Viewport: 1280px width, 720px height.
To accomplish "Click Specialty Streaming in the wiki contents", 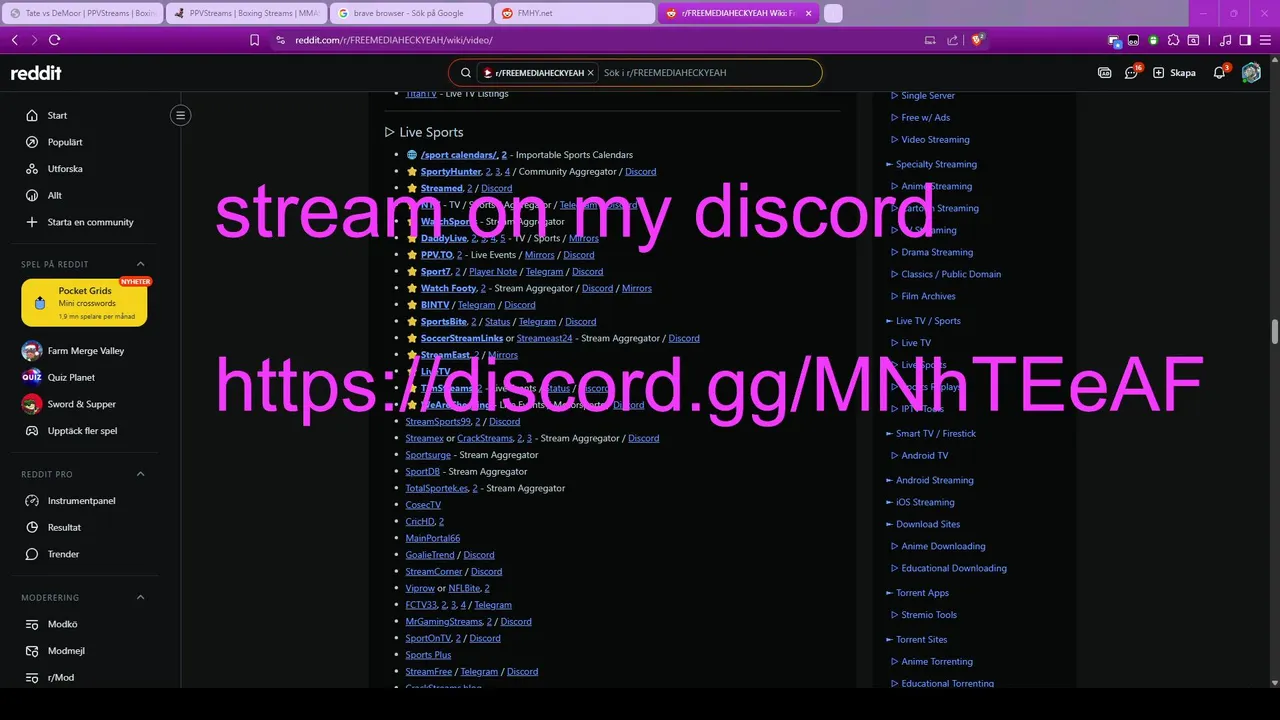I will (936, 164).
